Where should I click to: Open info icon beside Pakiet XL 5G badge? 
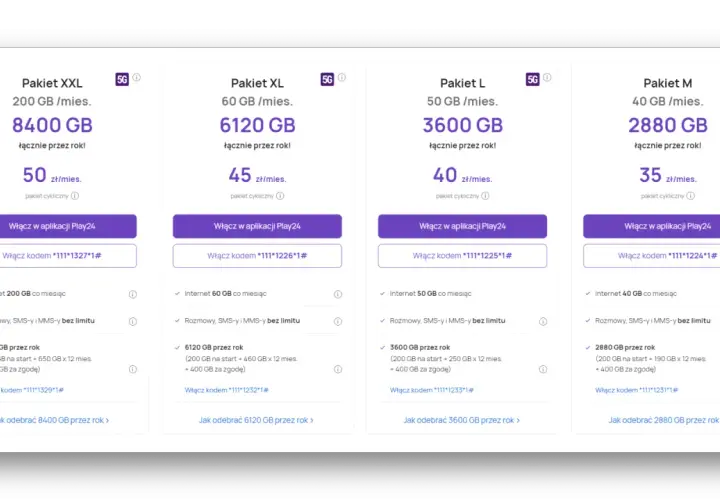coord(342,77)
